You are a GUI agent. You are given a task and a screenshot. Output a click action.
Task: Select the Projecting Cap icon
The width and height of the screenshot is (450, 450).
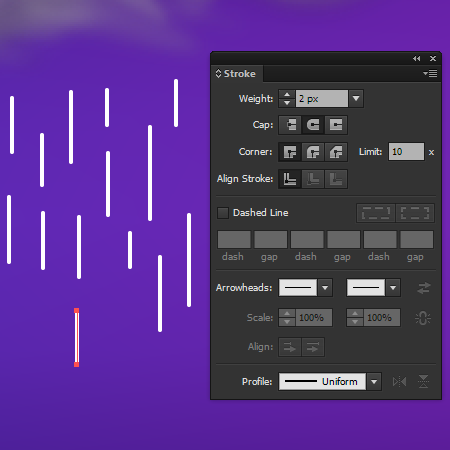coord(336,125)
